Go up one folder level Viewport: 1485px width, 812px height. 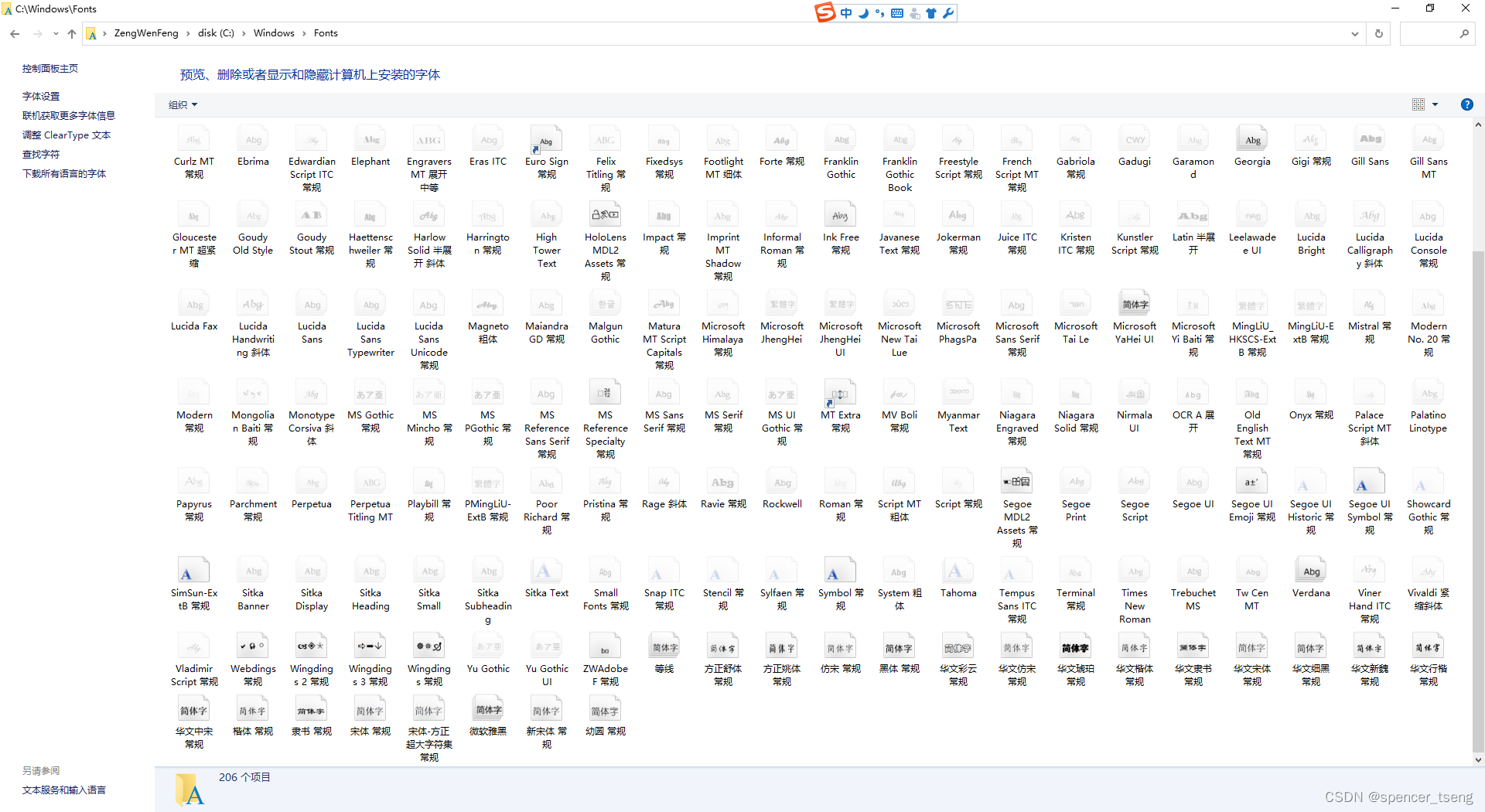tap(72, 33)
